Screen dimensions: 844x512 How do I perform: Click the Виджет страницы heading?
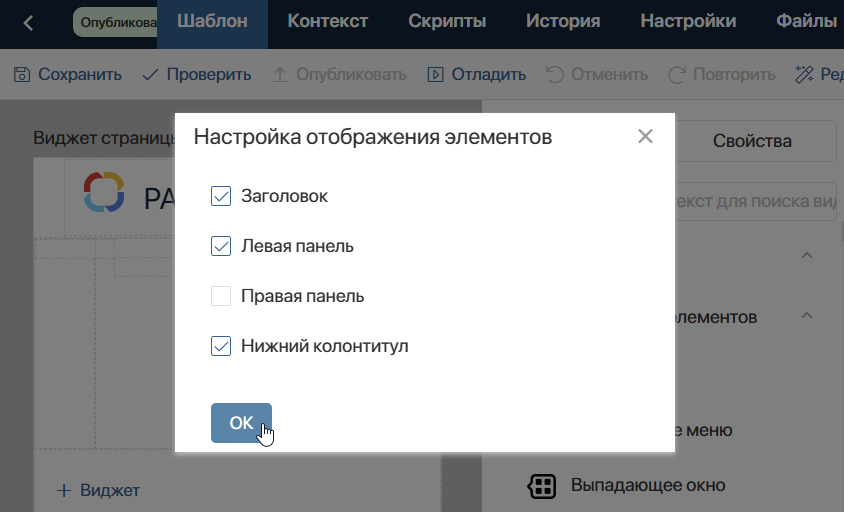pyautogui.click(x=104, y=138)
